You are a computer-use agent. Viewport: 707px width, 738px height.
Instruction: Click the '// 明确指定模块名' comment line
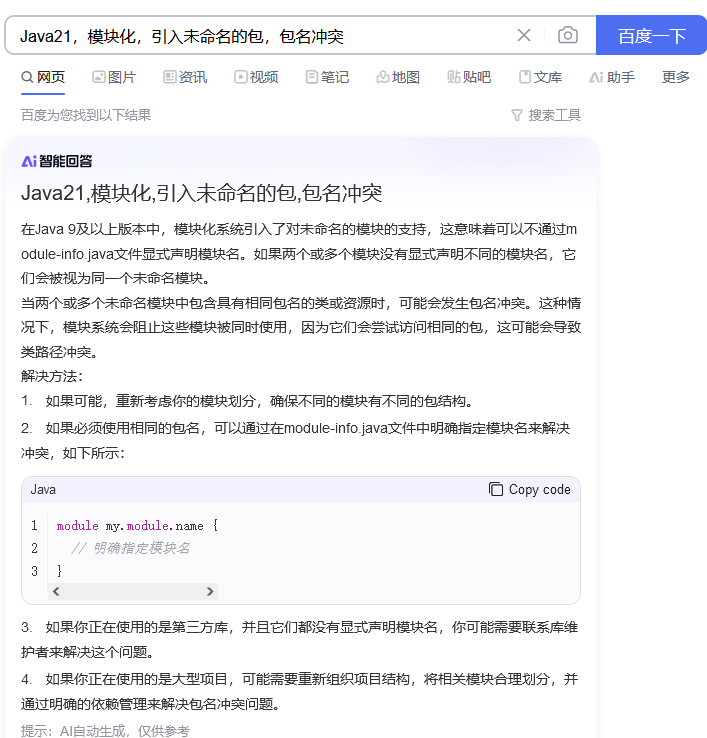(130, 548)
